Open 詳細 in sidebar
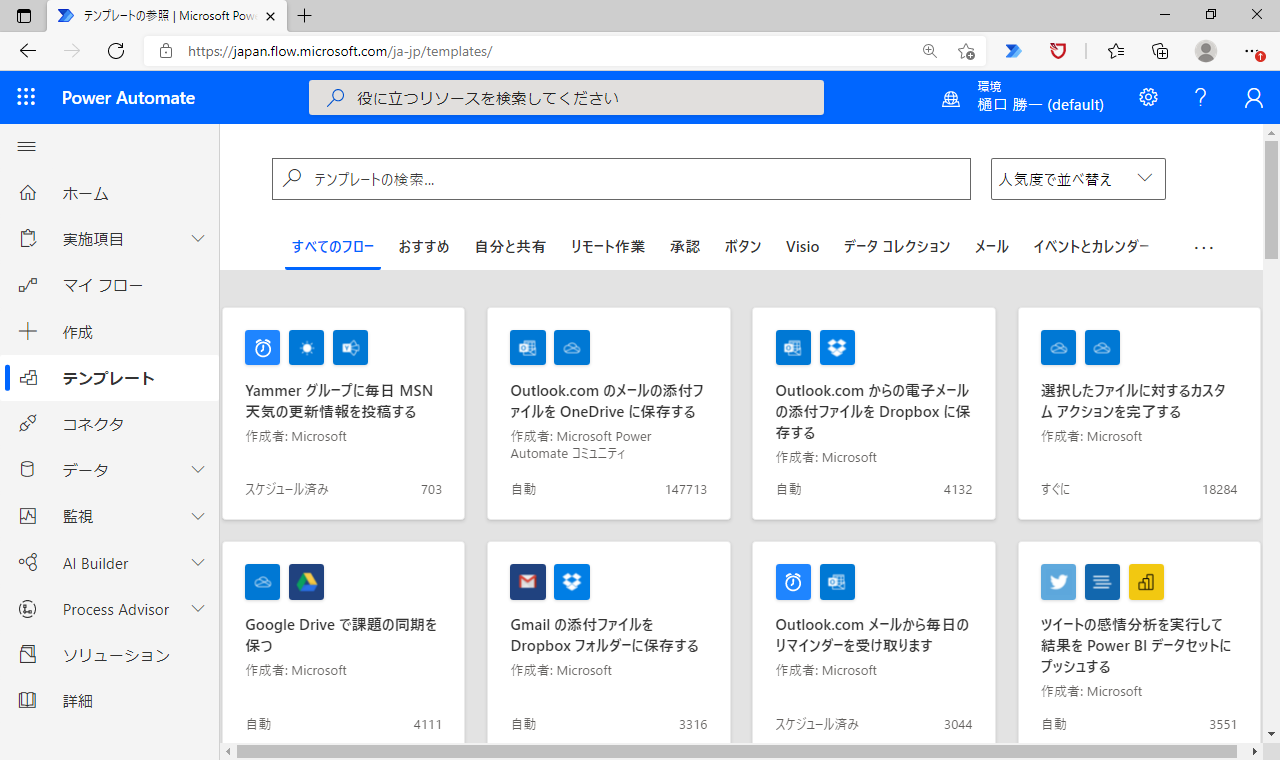The height and width of the screenshot is (760, 1280). pos(110,702)
